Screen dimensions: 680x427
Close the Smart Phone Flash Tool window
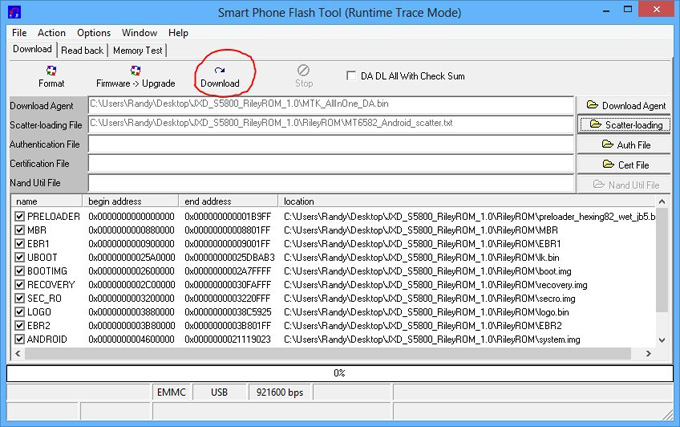657,9
